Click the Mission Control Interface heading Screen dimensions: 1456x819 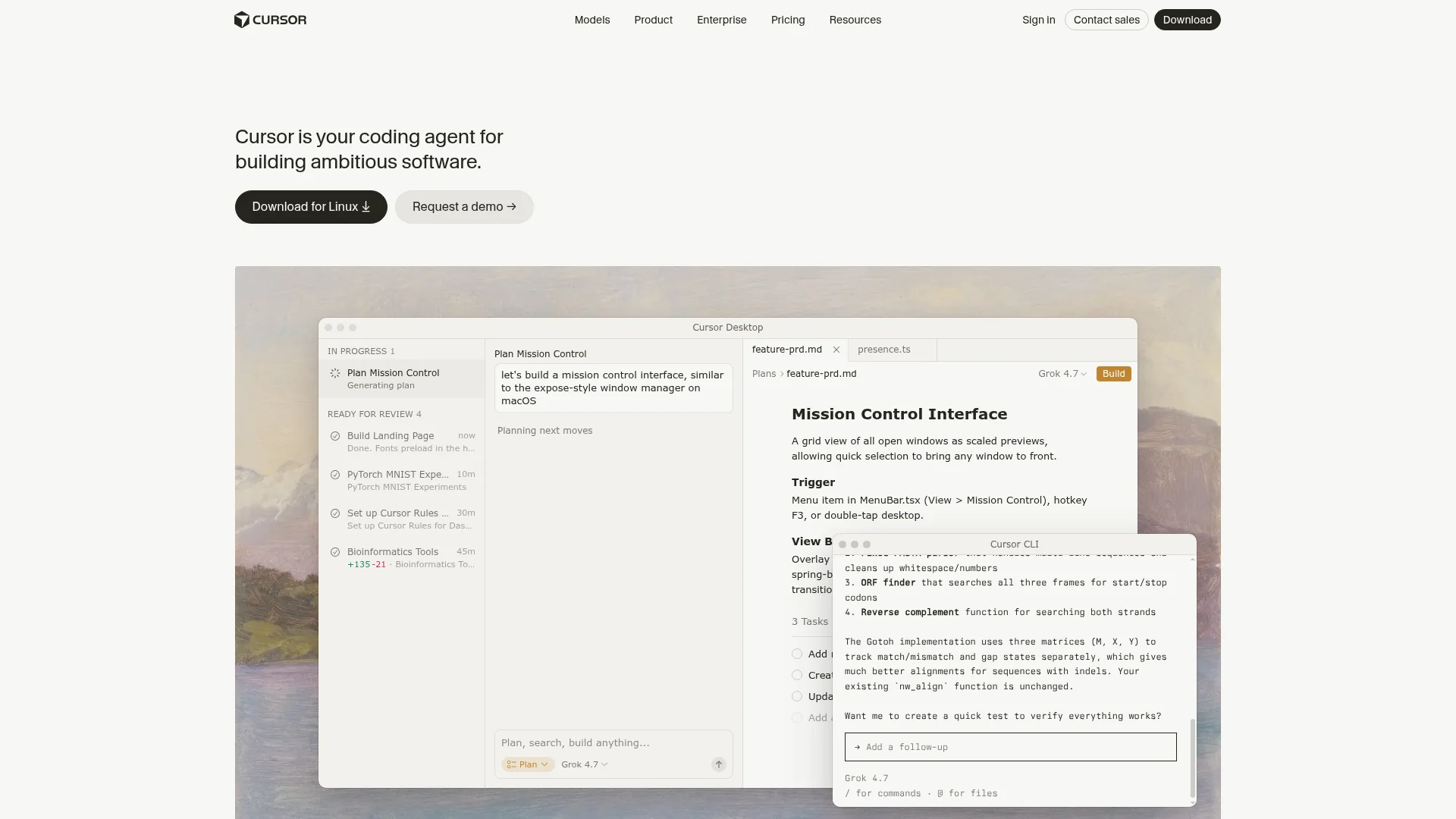[x=899, y=414]
